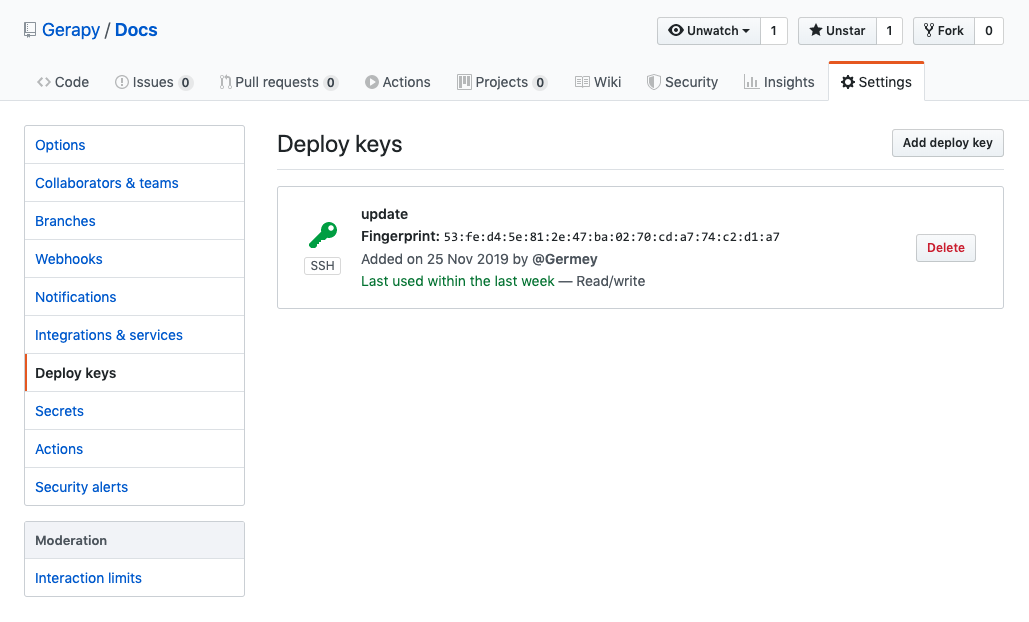1029x622 pixels.
Task: Open the Wiki tab
Action: 598,82
